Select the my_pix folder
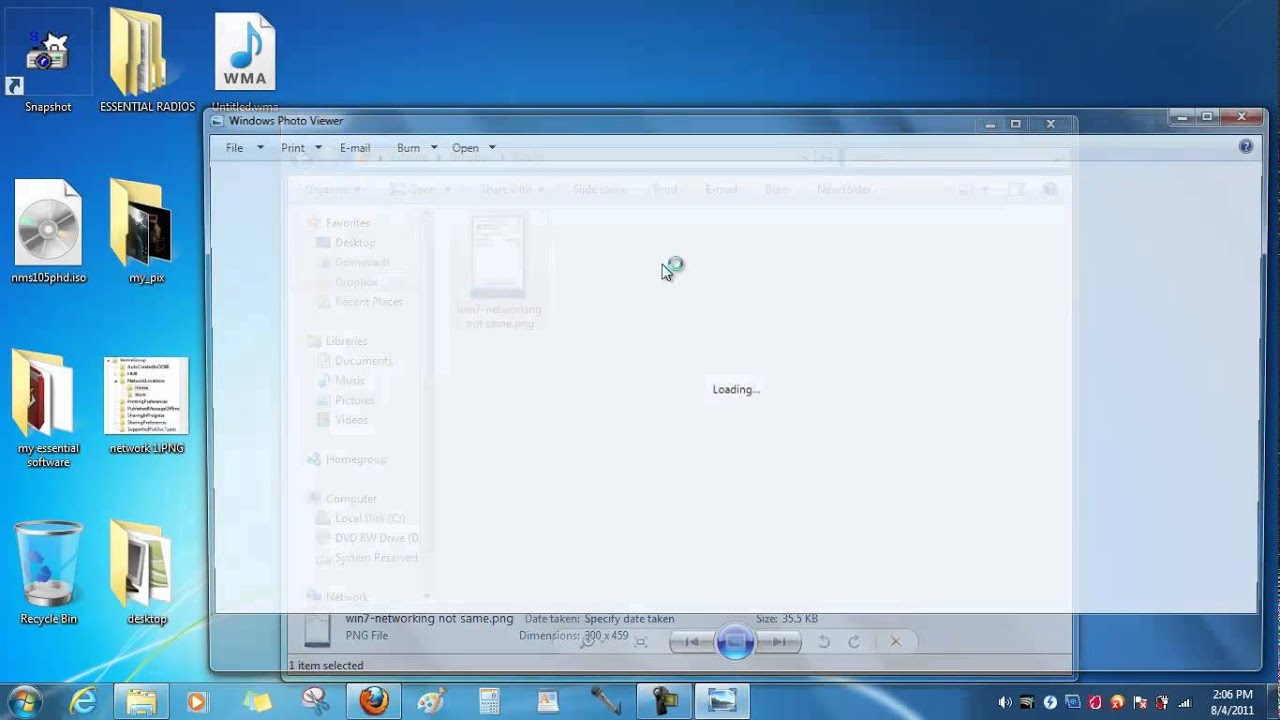 pos(146,232)
